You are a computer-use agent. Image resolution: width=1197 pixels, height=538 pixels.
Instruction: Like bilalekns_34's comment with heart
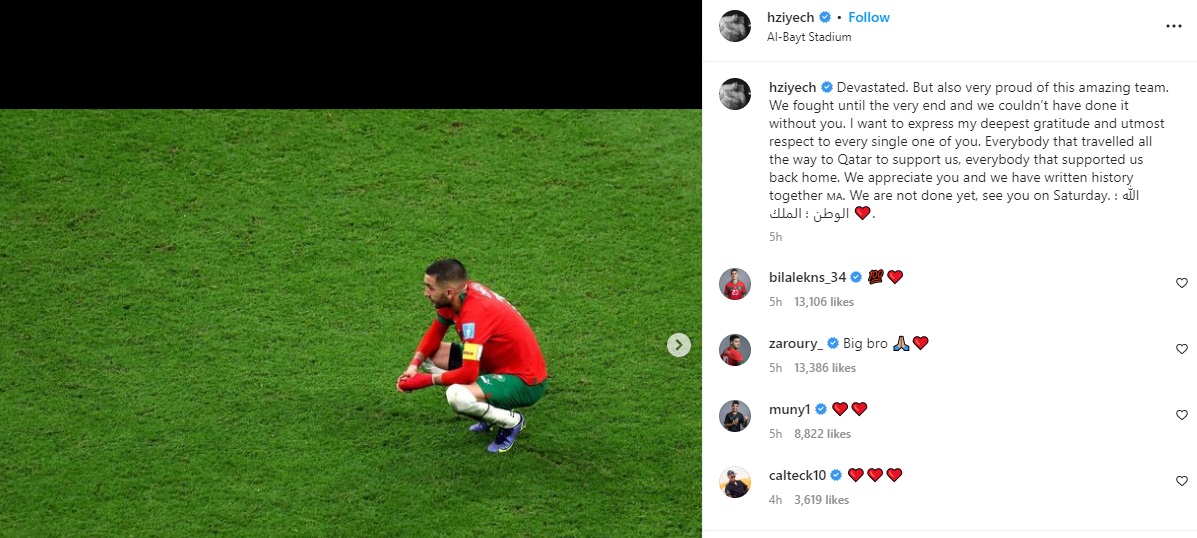pos(1182,283)
